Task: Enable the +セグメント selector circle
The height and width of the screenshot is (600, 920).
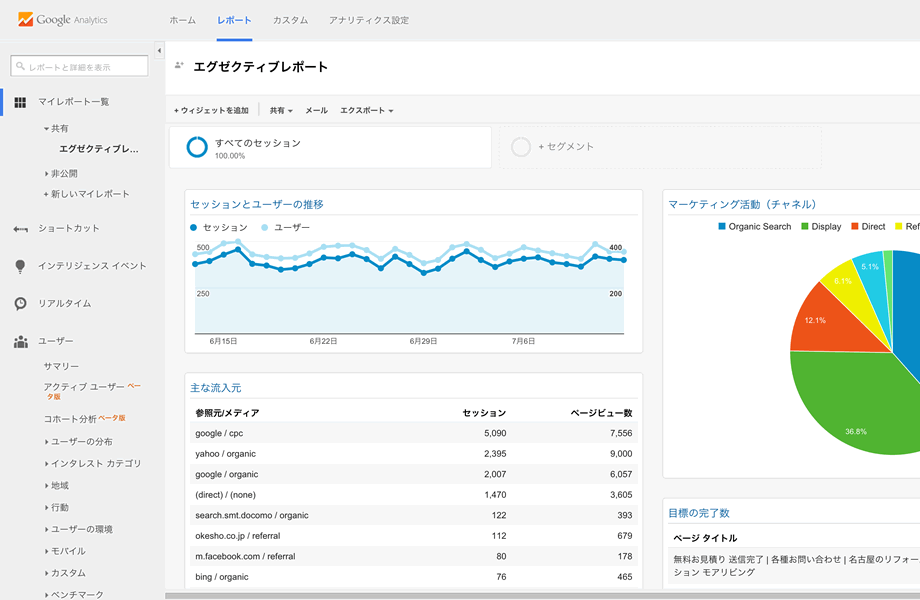Action: click(x=521, y=146)
